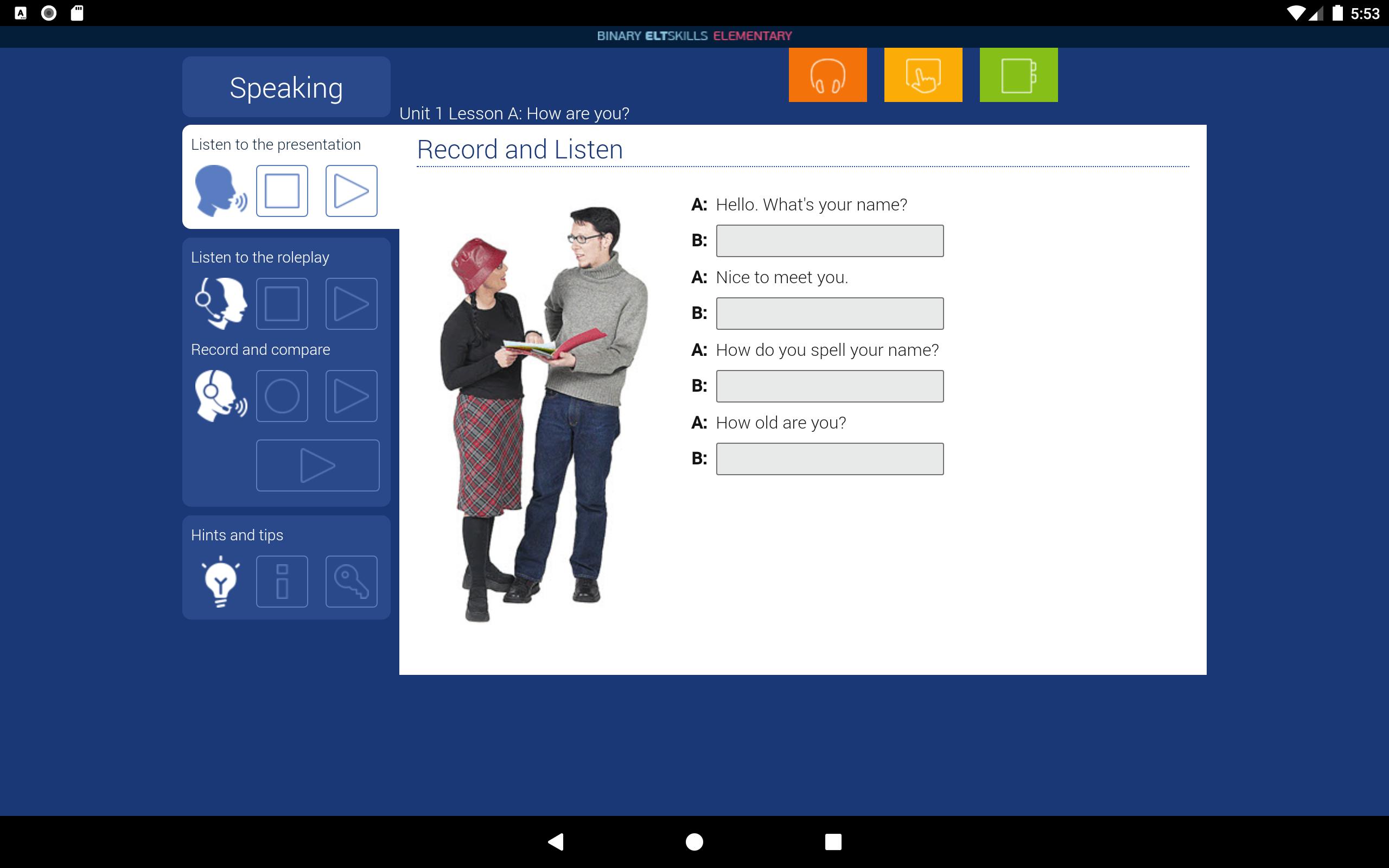Click the Binary ELTSkills Elementary title bar

694,36
